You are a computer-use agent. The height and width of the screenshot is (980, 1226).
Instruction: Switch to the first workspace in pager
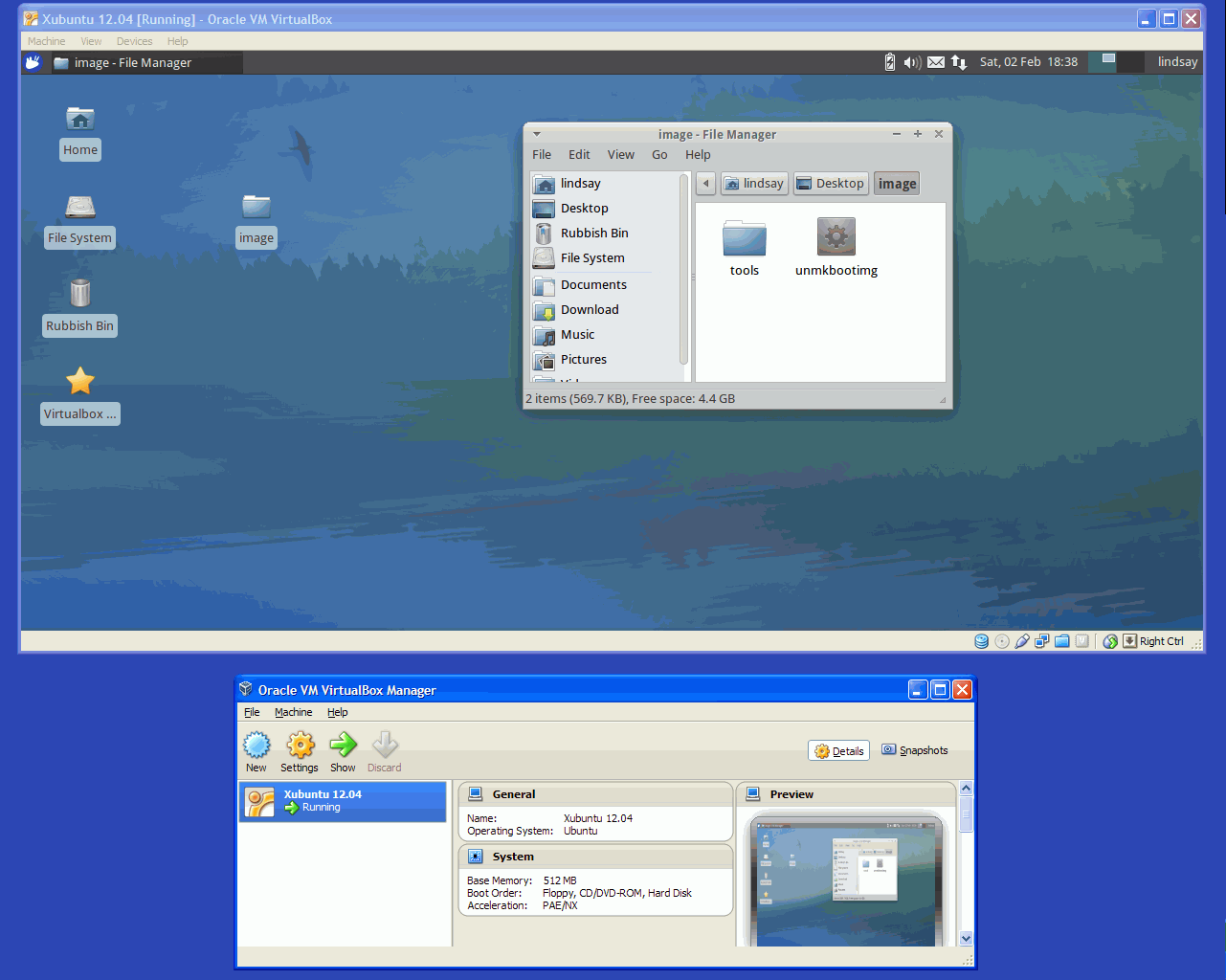pyautogui.click(x=1103, y=62)
